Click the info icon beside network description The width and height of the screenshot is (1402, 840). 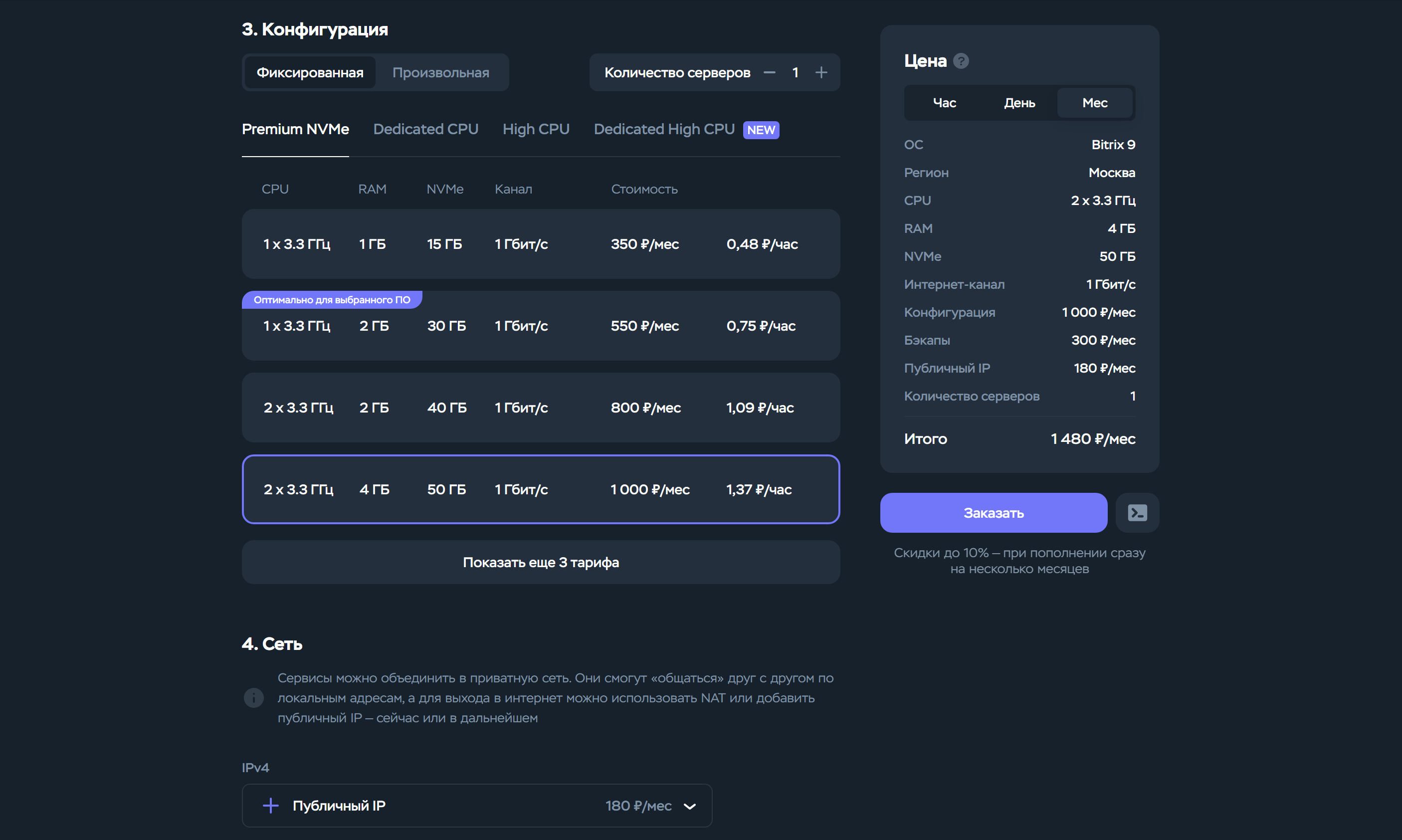(253, 698)
